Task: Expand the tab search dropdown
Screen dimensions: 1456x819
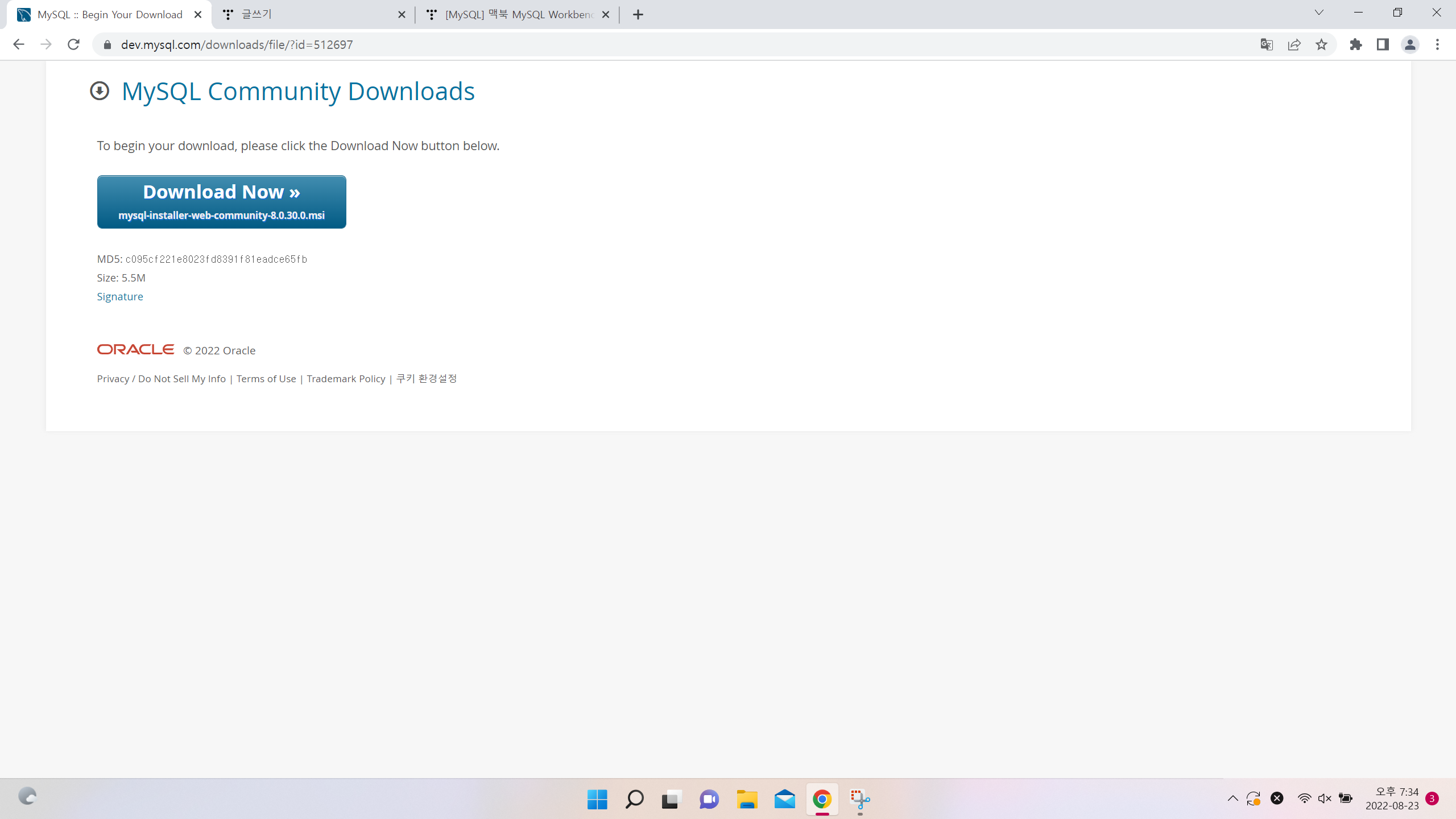Action: (x=1319, y=13)
